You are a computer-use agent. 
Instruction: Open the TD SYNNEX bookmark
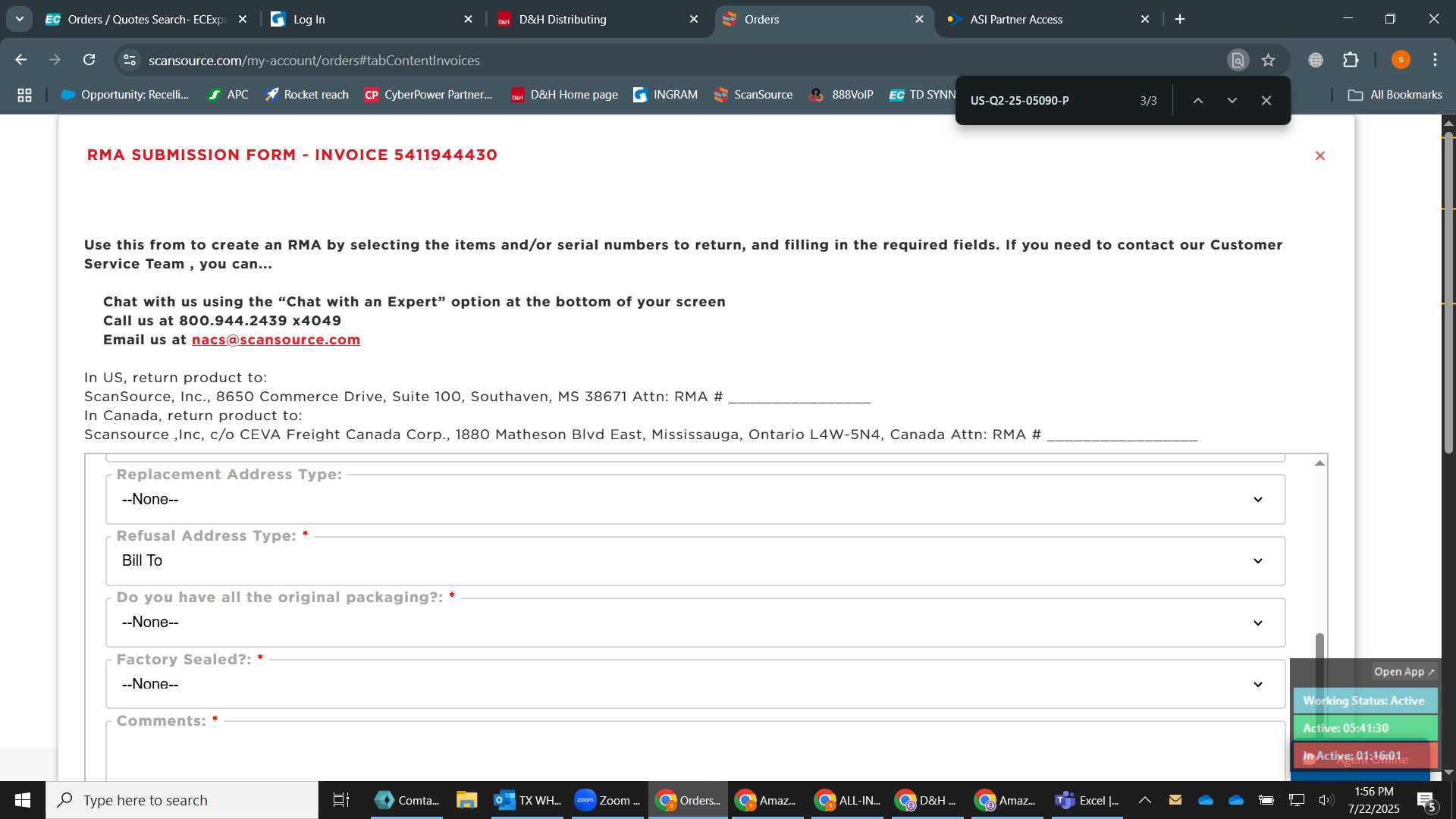[922, 95]
